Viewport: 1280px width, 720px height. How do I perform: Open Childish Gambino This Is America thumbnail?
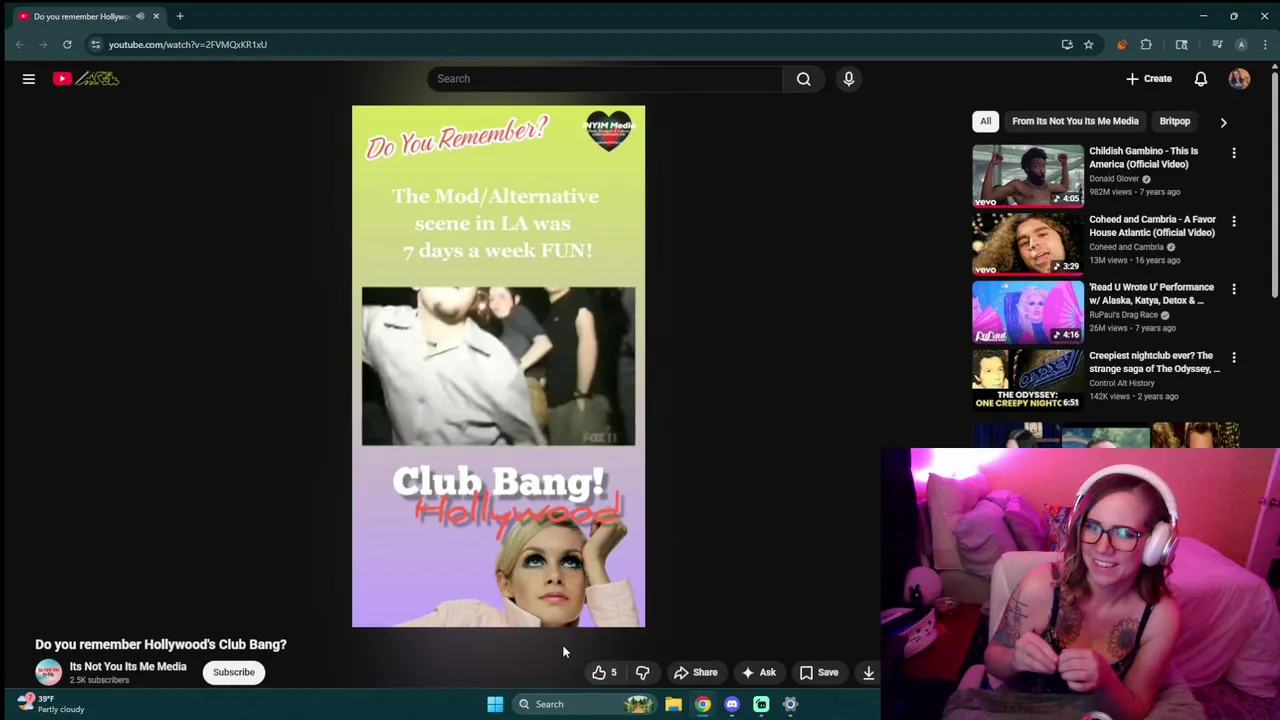click(1028, 175)
